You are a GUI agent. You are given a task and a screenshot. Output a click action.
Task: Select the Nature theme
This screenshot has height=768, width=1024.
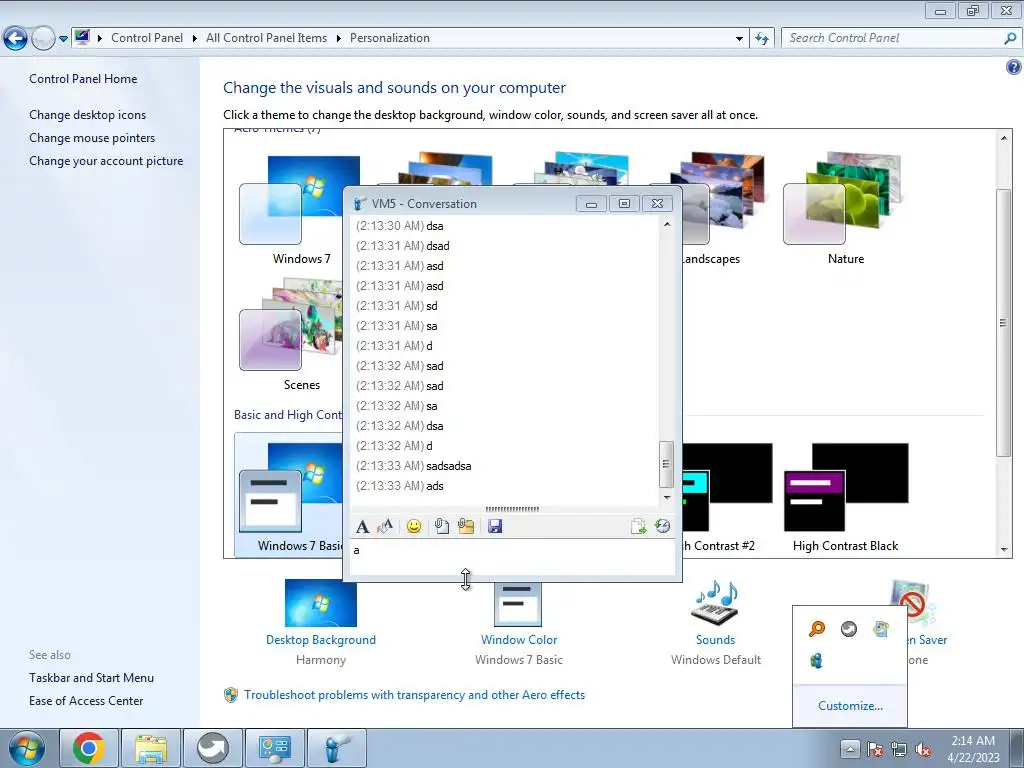point(845,209)
